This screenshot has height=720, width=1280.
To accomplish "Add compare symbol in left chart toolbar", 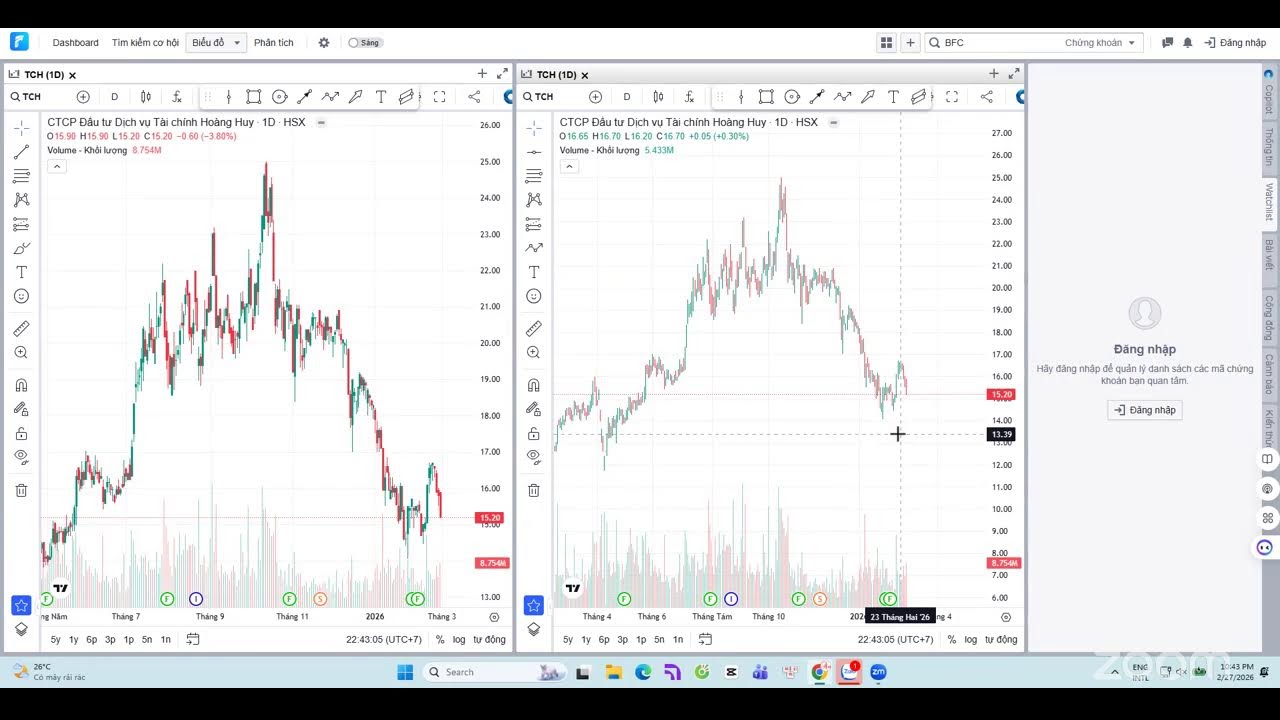I will [x=83, y=97].
